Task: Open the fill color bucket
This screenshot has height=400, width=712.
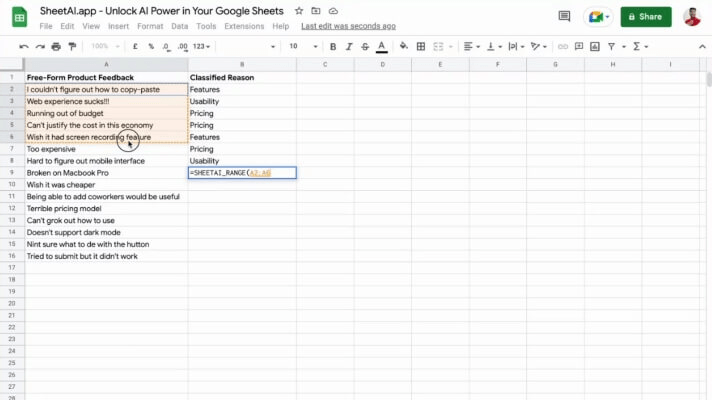Action: click(403, 46)
